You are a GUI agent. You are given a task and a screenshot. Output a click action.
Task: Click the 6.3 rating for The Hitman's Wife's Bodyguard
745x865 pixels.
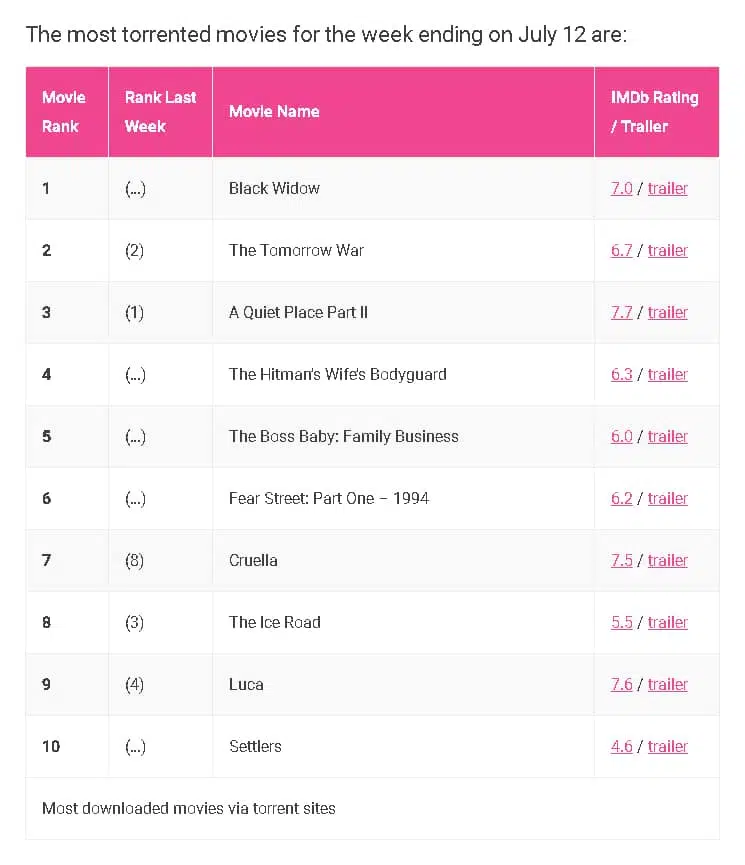621,375
